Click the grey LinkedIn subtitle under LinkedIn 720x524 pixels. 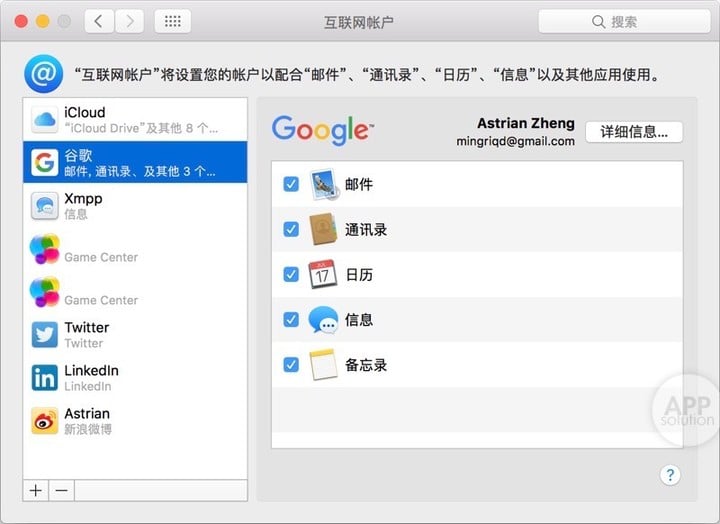(x=88, y=386)
